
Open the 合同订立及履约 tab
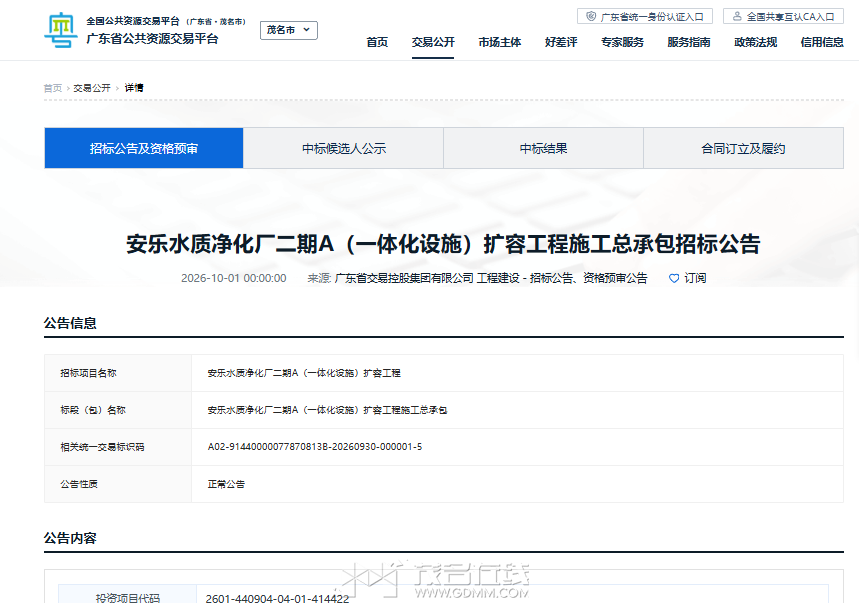tap(743, 148)
